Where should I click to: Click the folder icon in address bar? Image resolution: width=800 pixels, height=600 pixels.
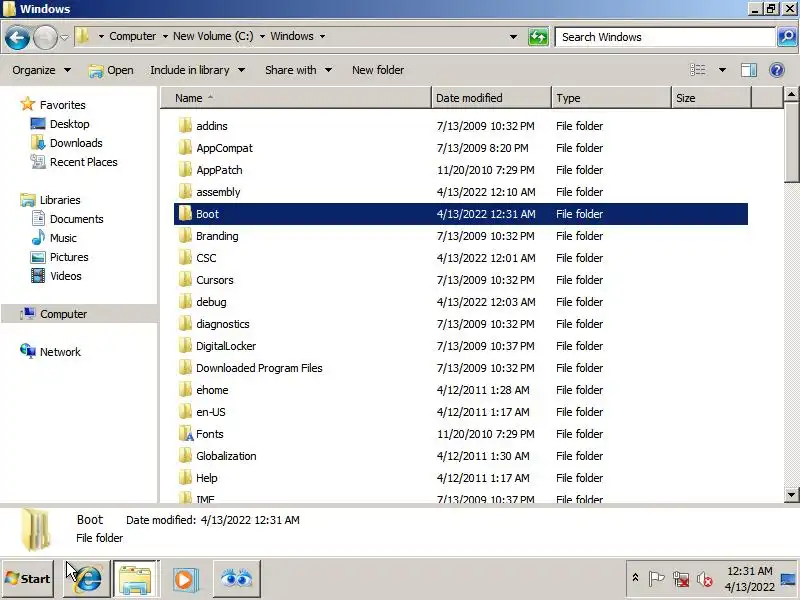pos(83,36)
